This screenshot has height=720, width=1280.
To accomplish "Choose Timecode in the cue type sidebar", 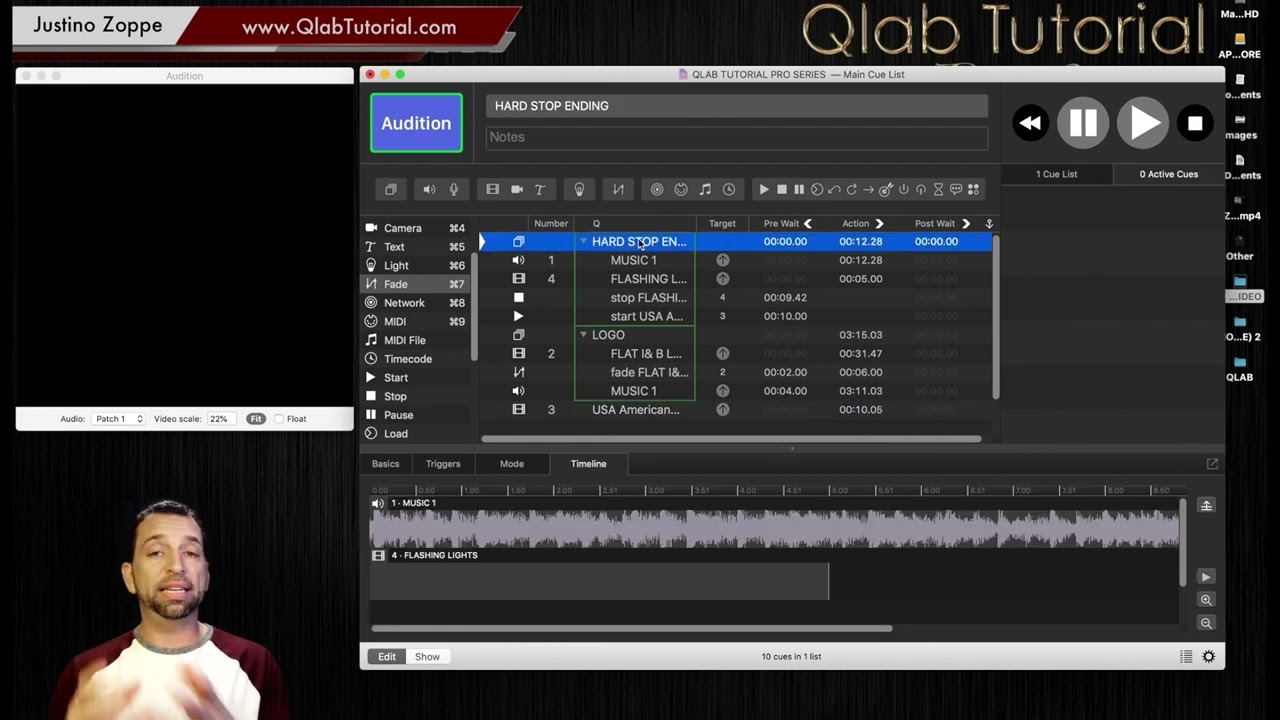I will pos(415,359).
